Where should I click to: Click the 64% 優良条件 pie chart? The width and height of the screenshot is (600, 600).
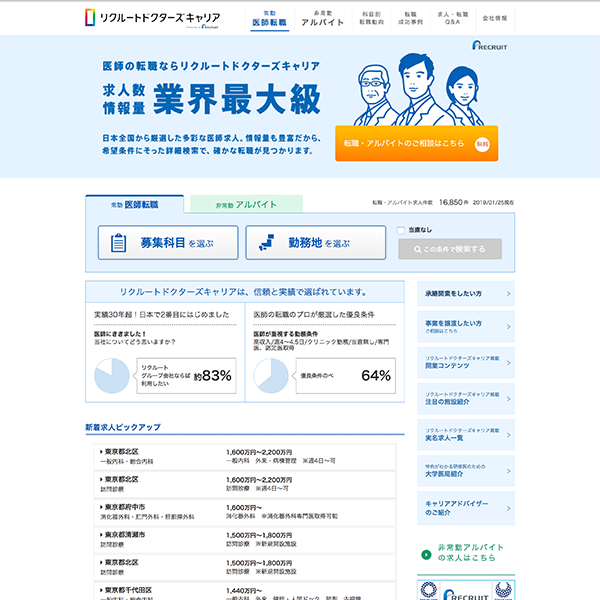[271, 375]
